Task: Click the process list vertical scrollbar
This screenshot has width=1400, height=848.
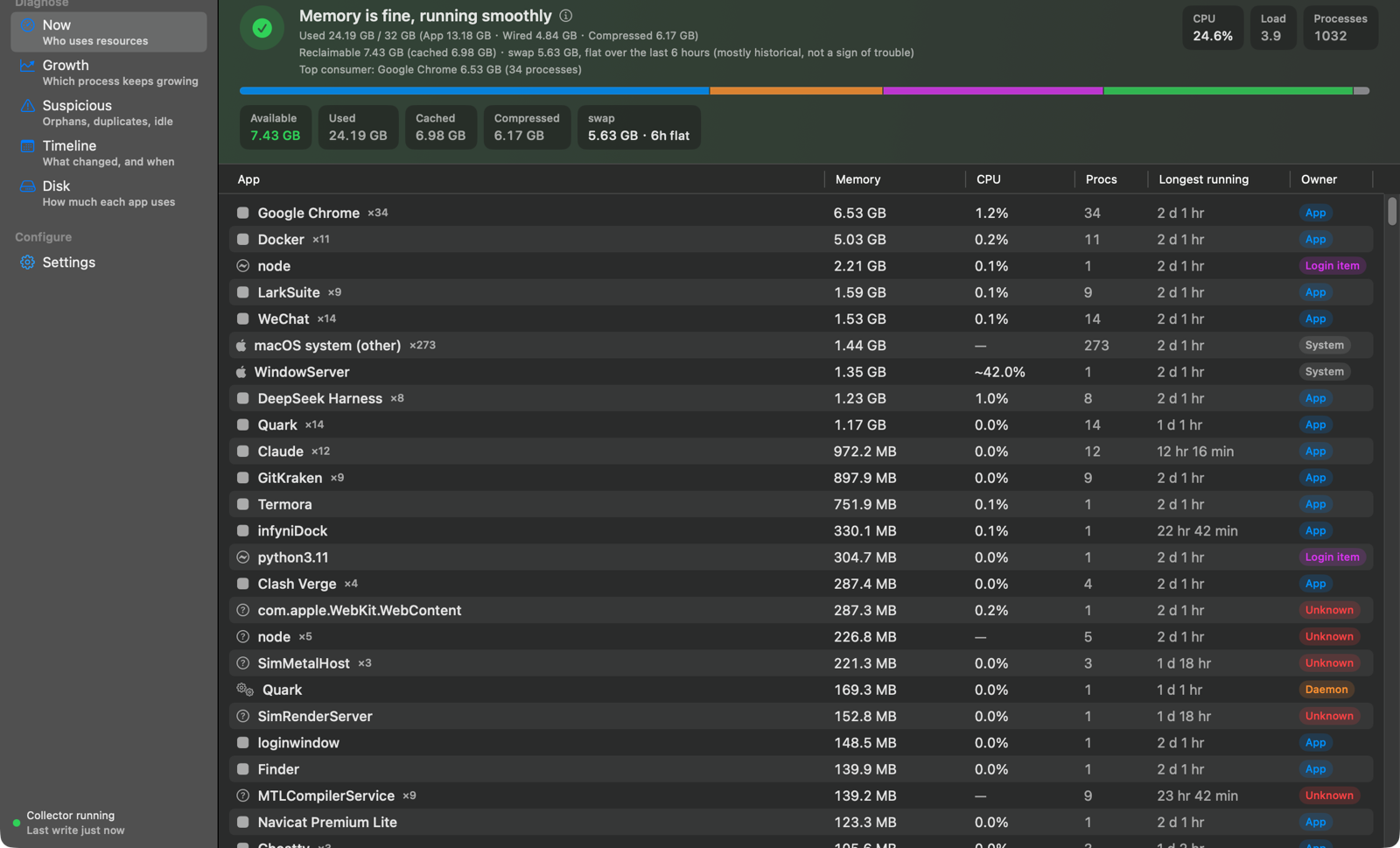Action: point(1391,211)
